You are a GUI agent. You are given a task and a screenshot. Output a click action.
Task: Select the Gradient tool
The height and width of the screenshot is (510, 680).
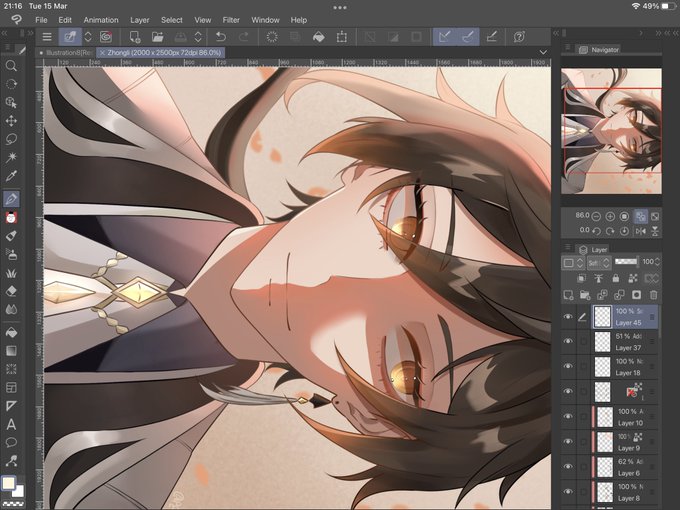click(11, 350)
